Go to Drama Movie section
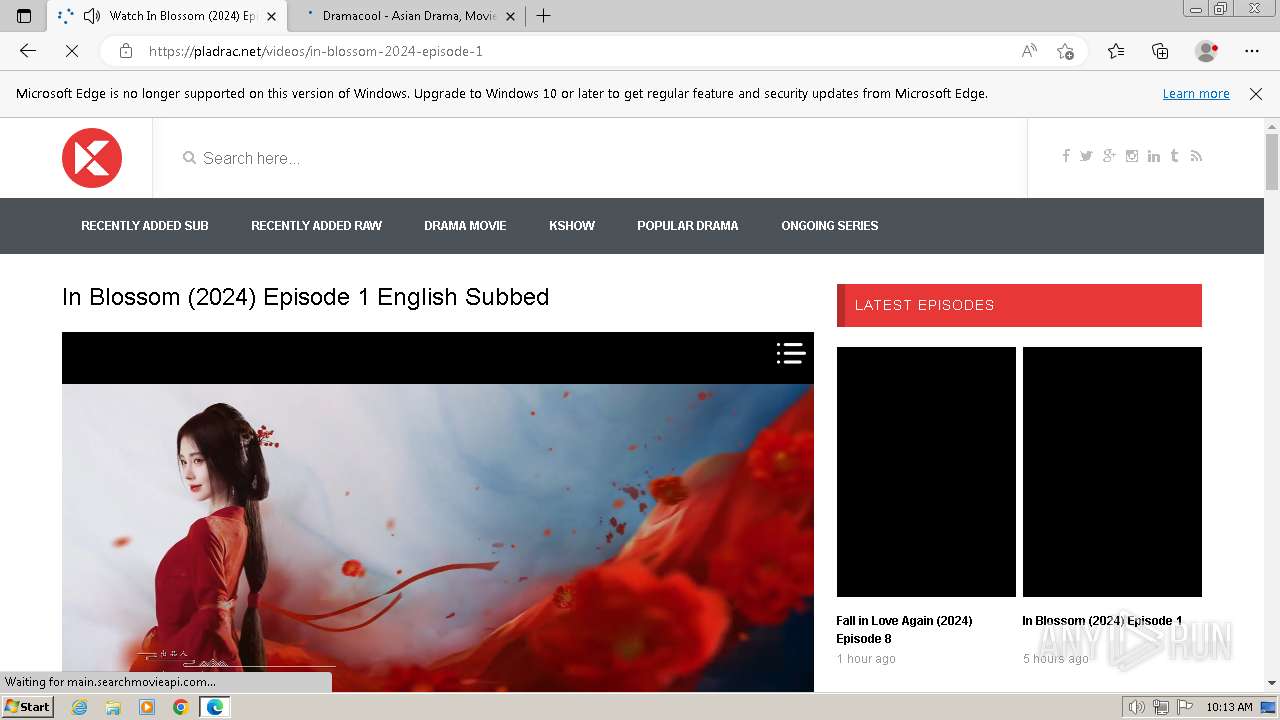This screenshot has width=1280, height=720. pos(465,226)
